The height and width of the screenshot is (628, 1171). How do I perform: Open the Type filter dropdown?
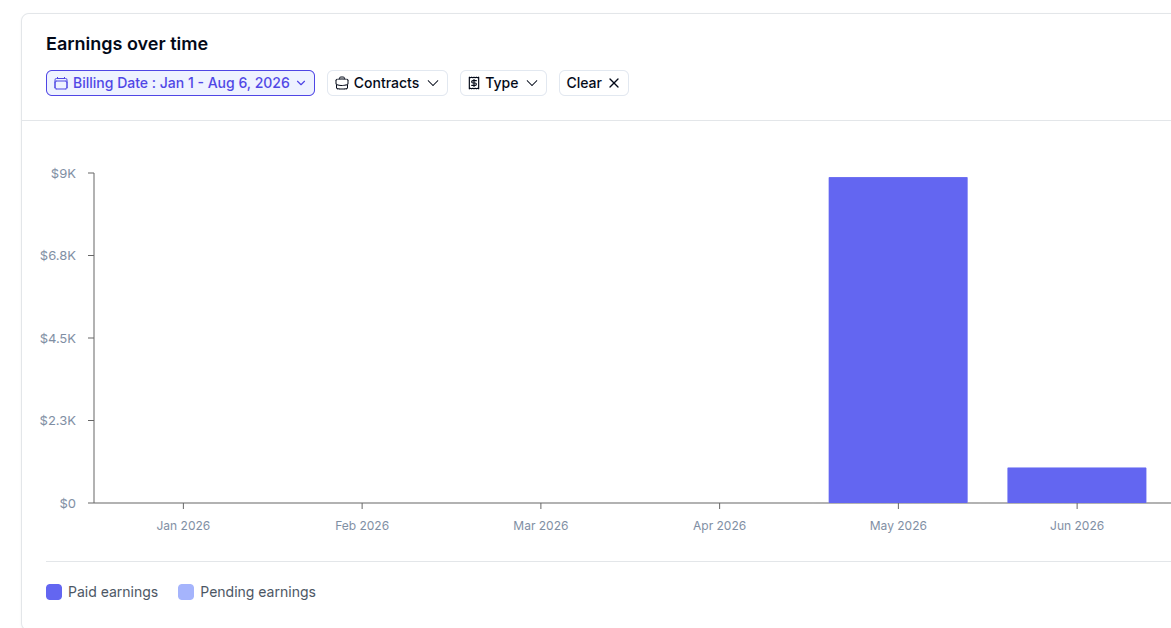[x=503, y=83]
